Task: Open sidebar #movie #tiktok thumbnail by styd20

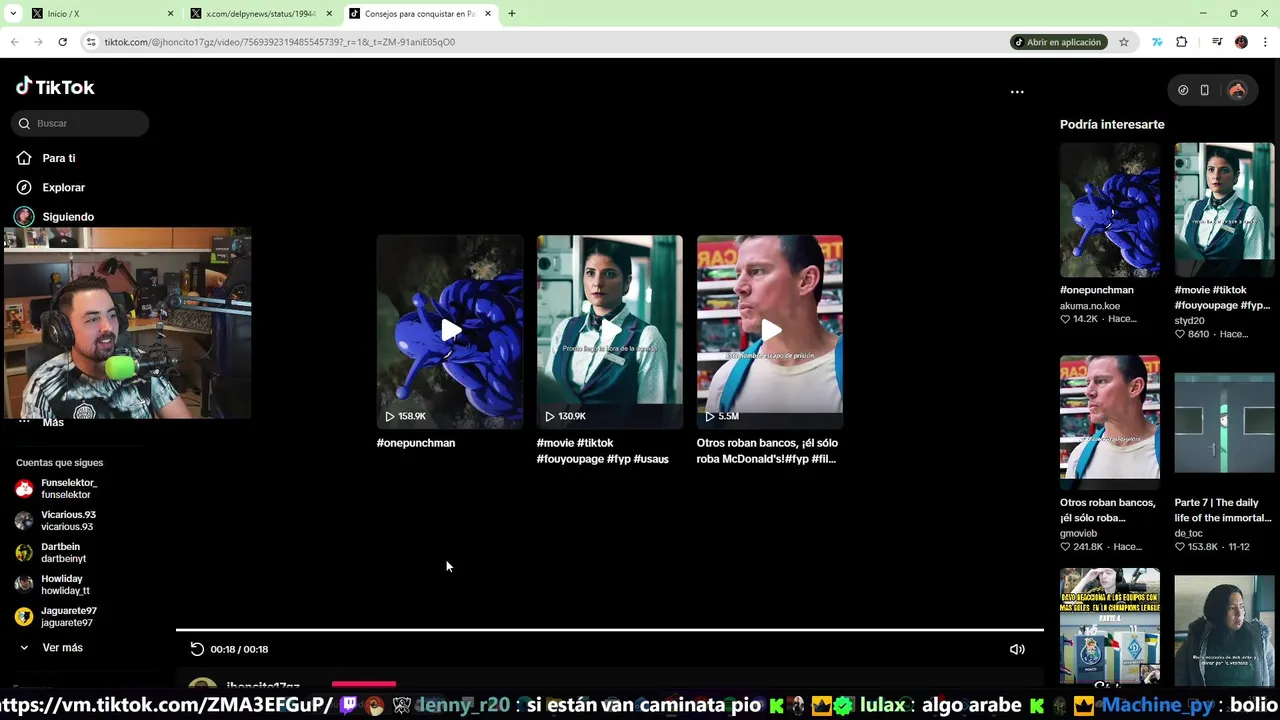Action: tap(1224, 210)
